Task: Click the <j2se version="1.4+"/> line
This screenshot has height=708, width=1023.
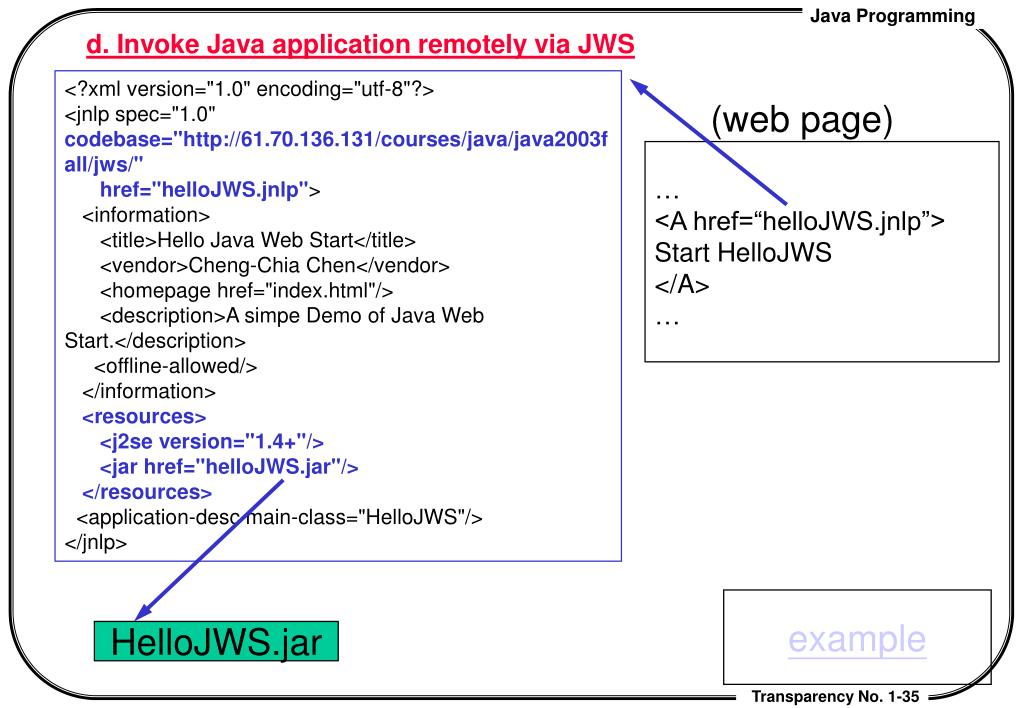Action: click(x=212, y=442)
